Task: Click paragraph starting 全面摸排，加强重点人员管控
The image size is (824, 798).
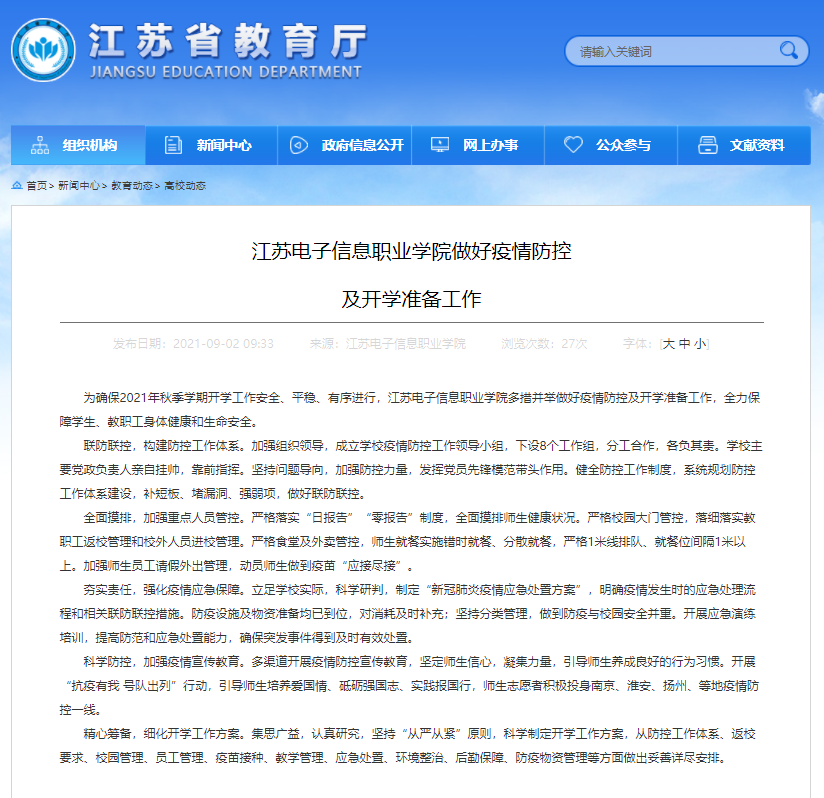Action: pos(407,542)
